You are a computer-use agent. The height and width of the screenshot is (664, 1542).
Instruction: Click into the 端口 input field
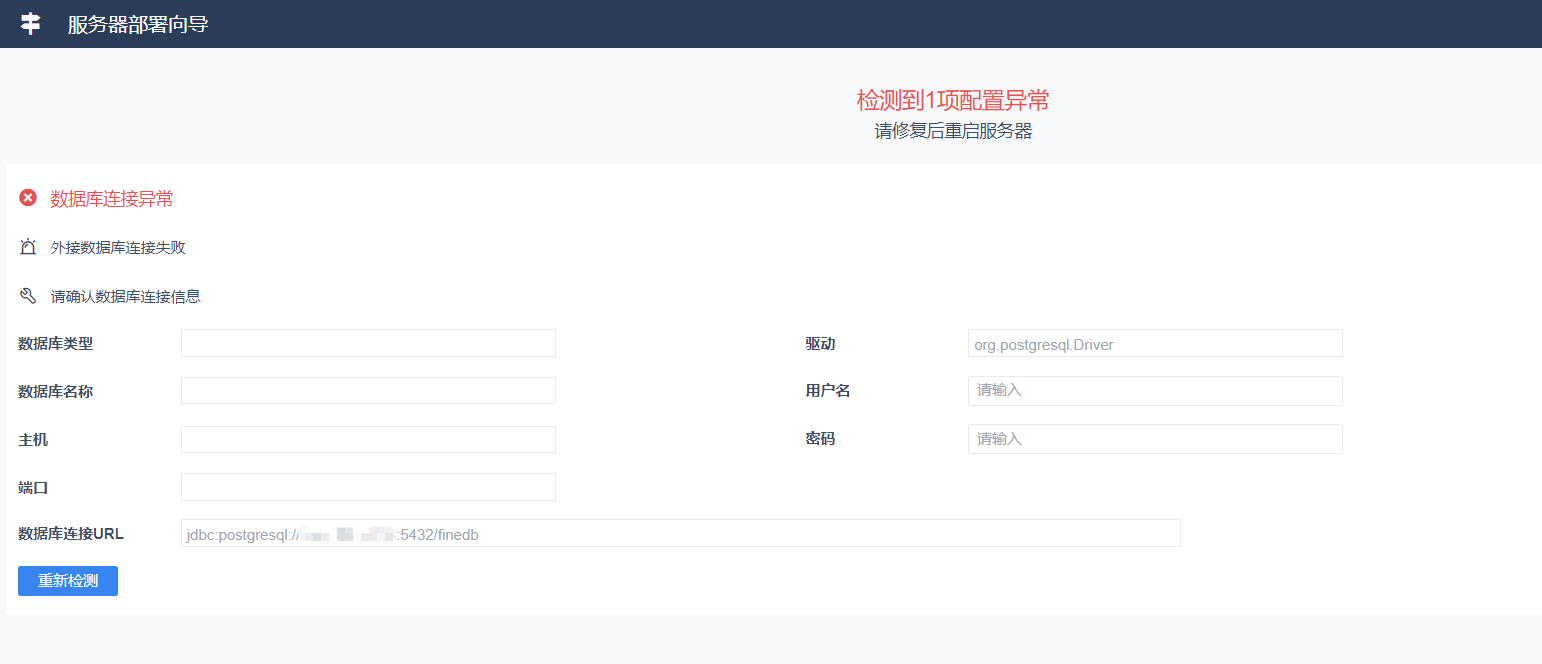[x=368, y=487]
